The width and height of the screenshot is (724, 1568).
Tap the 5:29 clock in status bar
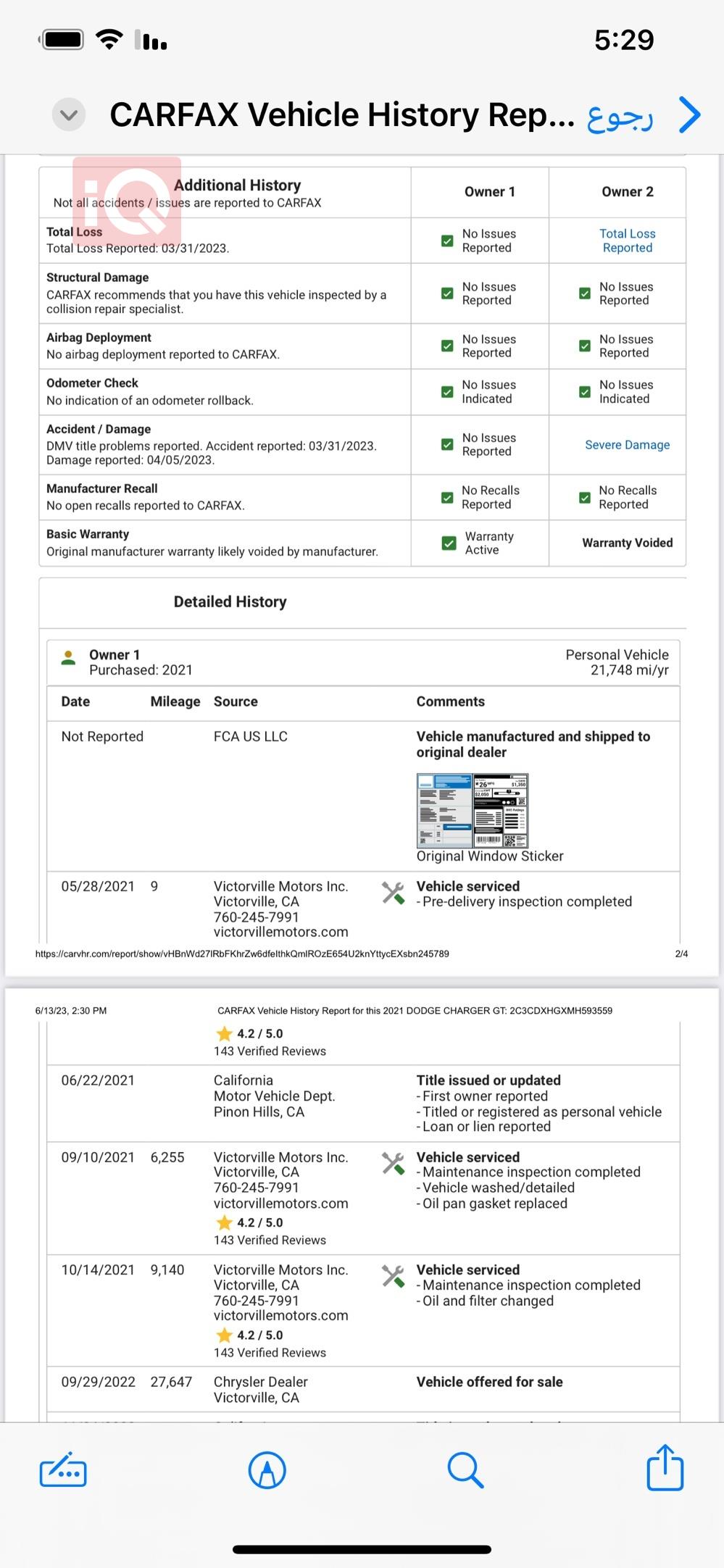click(x=624, y=39)
